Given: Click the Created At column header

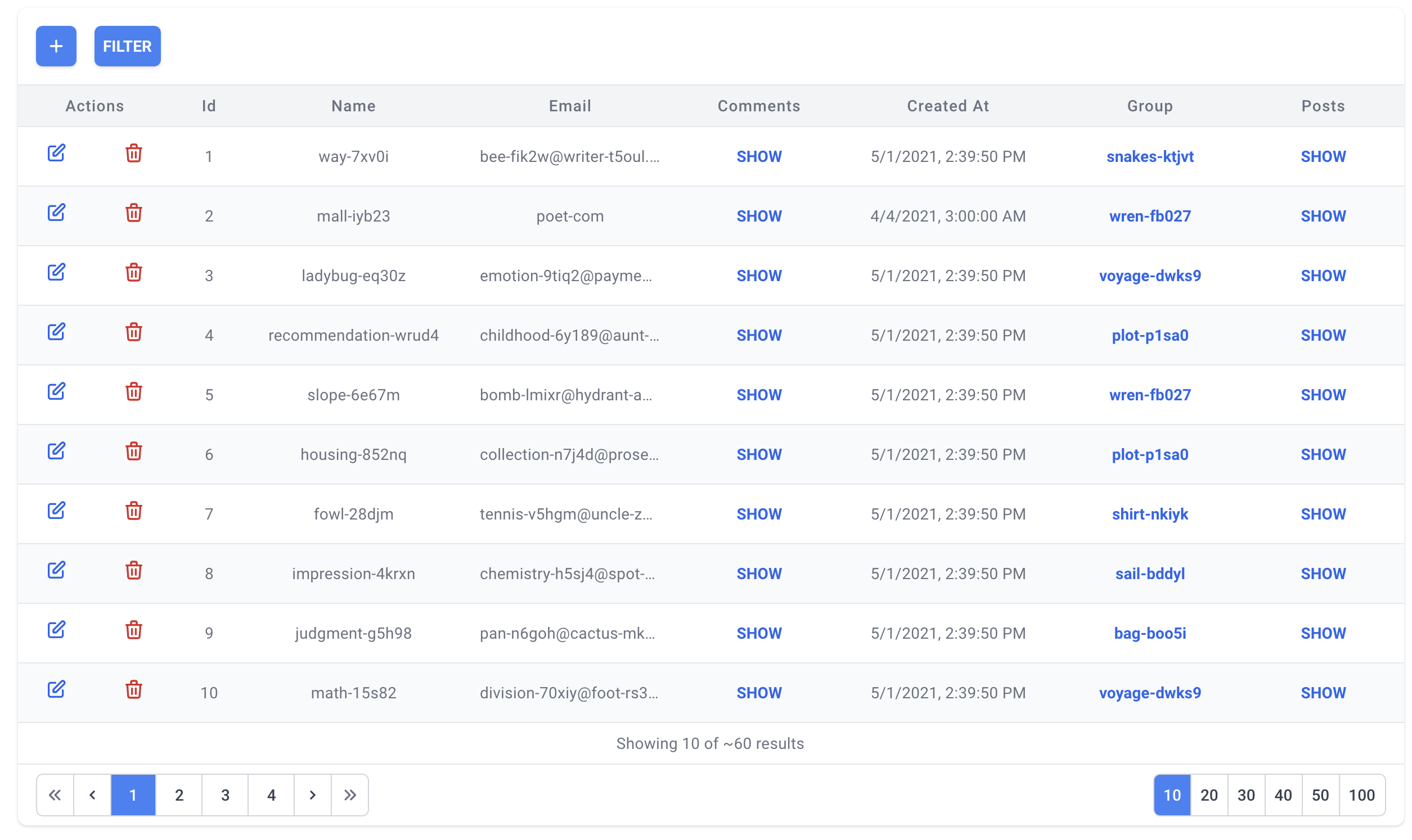Looking at the screenshot, I should pos(948,106).
